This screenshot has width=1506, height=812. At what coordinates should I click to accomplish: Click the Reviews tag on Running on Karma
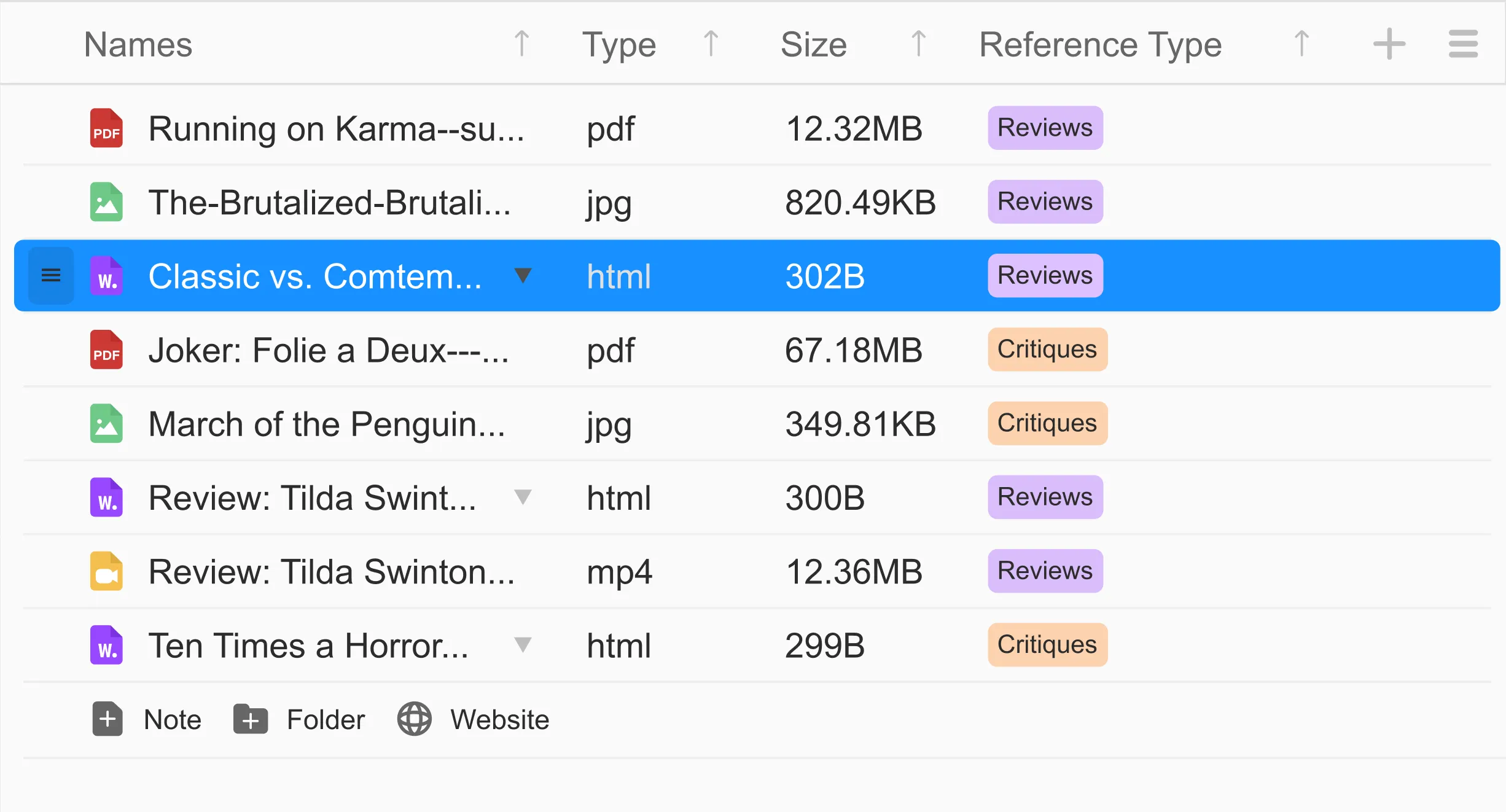tap(1045, 128)
